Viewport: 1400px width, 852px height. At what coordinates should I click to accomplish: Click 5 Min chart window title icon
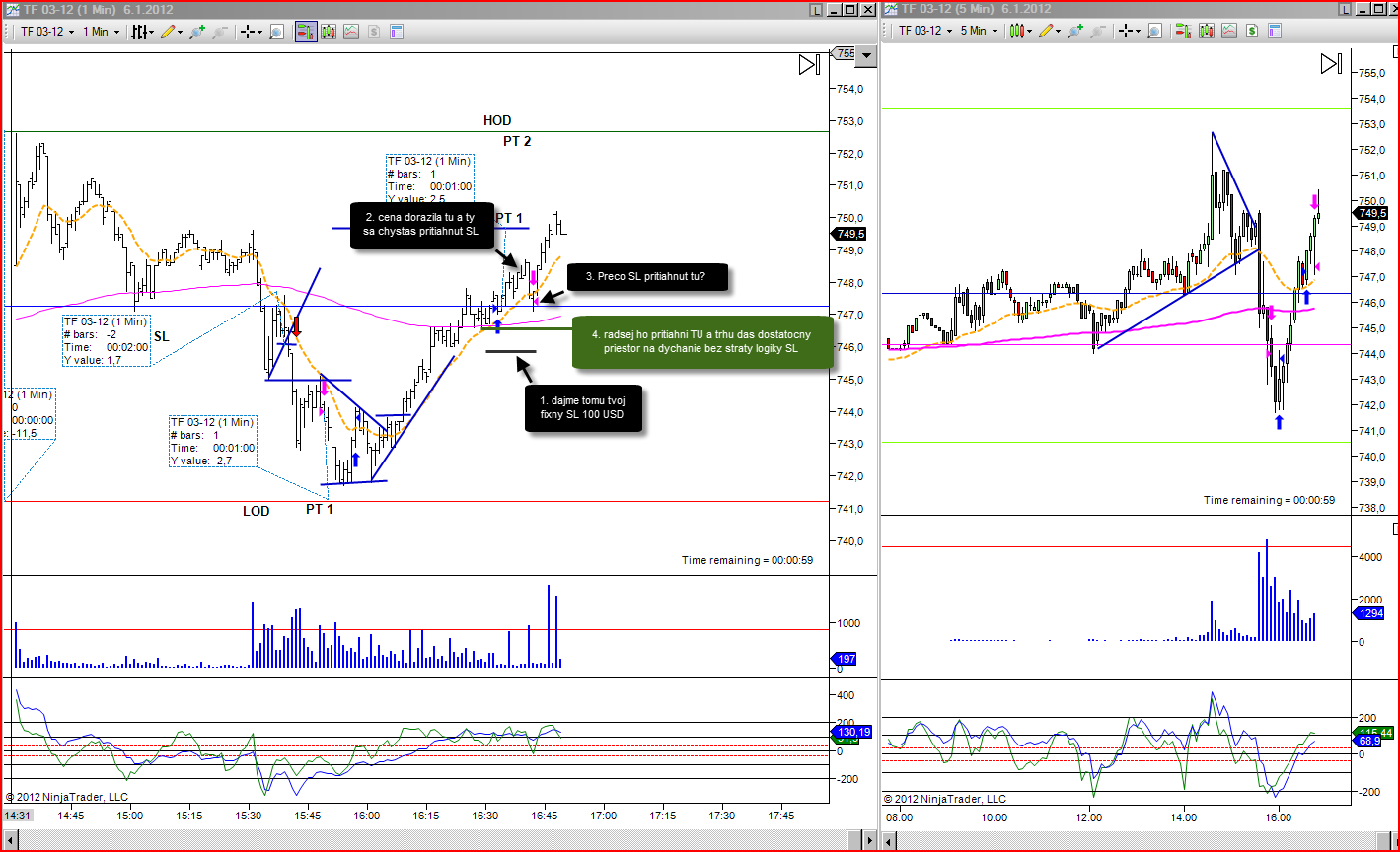coord(890,9)
